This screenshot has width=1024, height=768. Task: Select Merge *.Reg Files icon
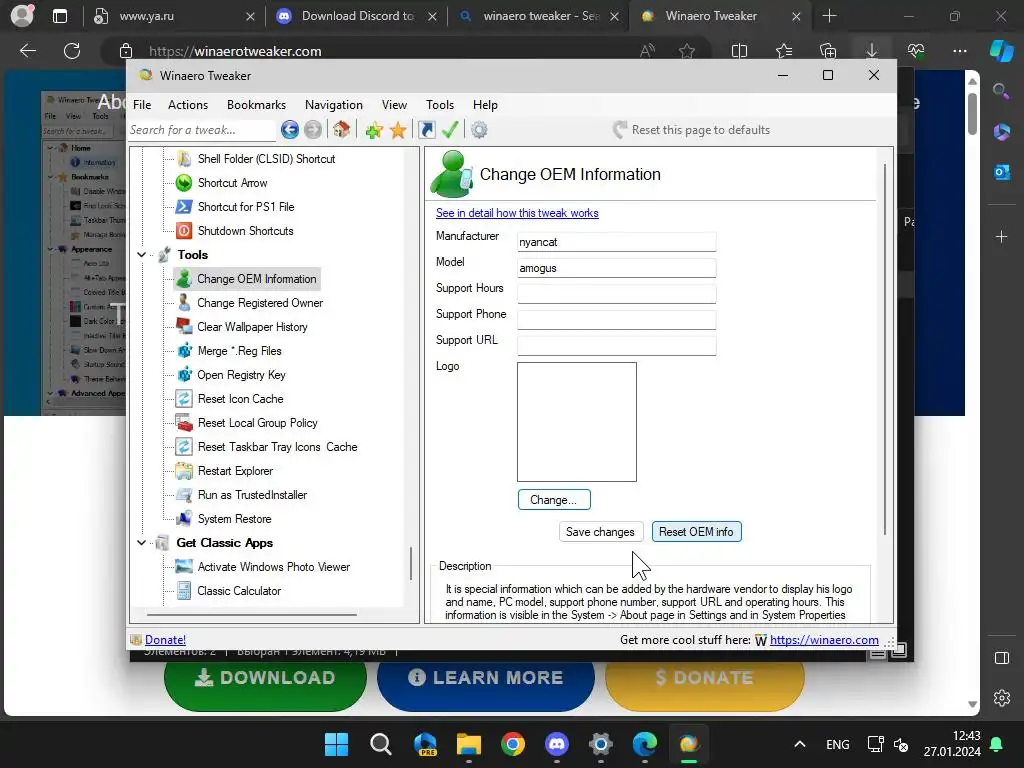[x=184, y=351]
